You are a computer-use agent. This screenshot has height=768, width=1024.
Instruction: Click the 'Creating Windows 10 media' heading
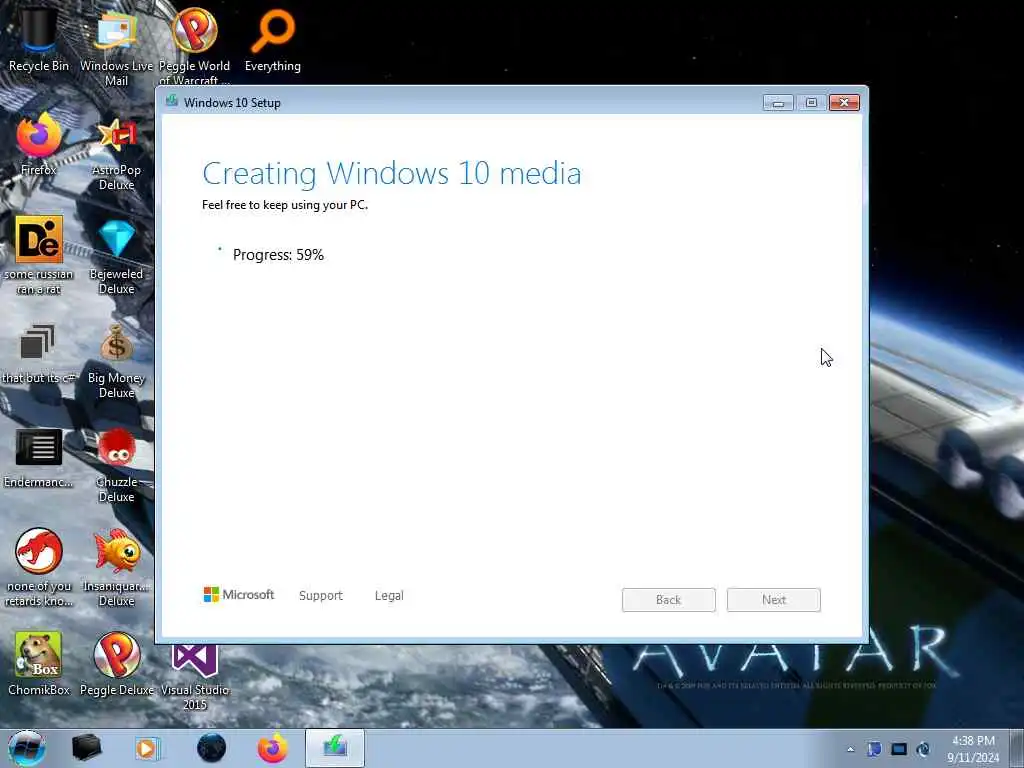pyautogui.click(x=392, y=174)
